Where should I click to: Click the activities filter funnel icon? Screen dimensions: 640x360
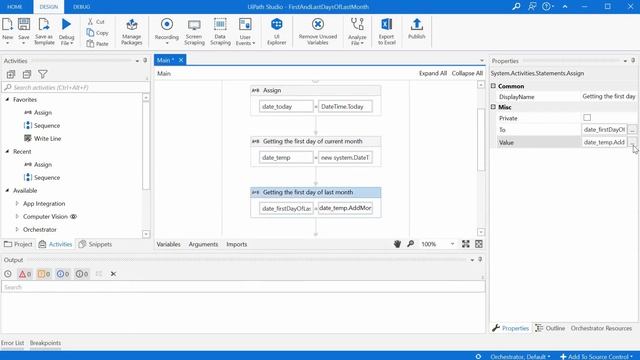pos(42,74)
